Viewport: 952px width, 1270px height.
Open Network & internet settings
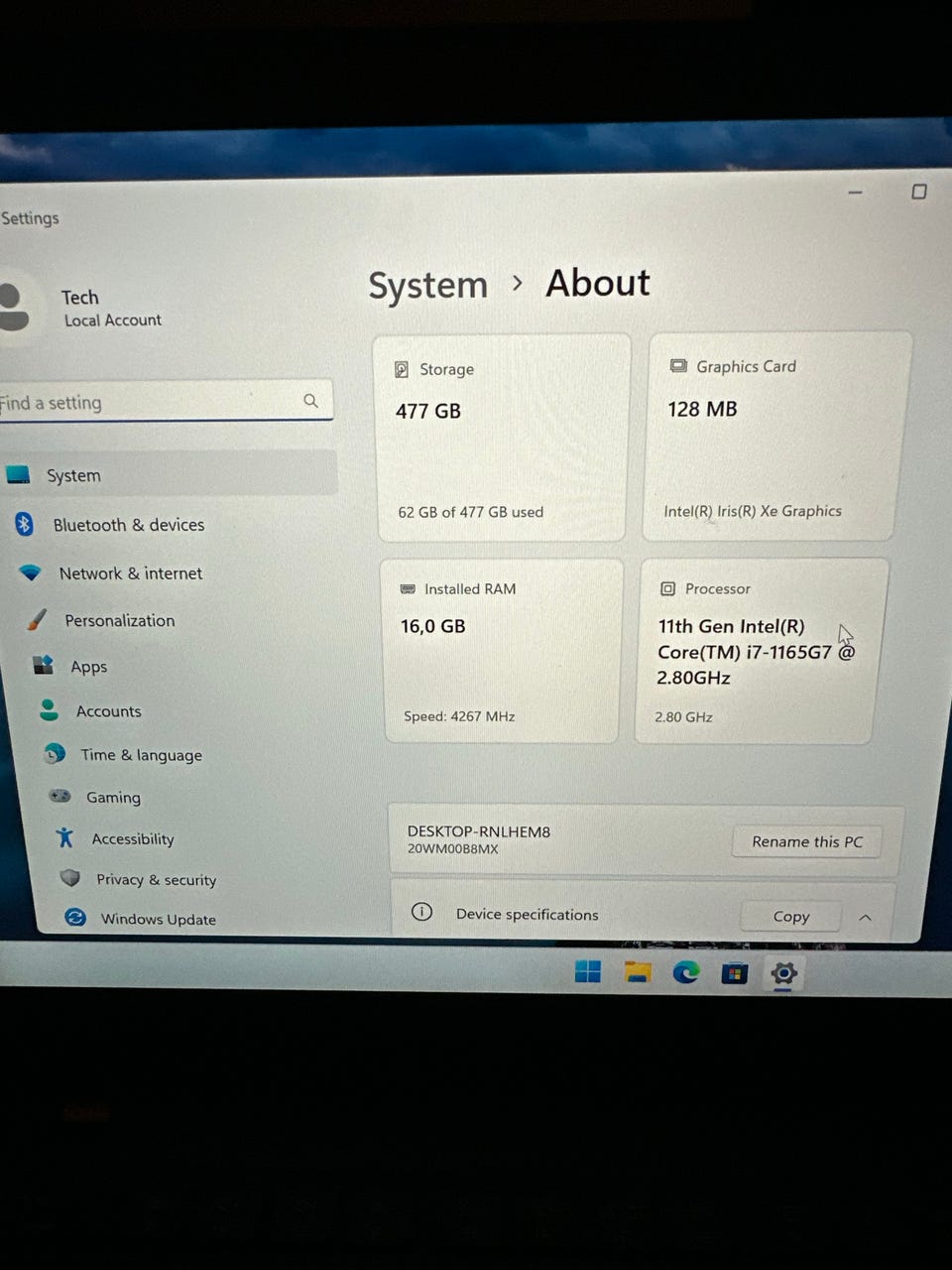(130, 573)
